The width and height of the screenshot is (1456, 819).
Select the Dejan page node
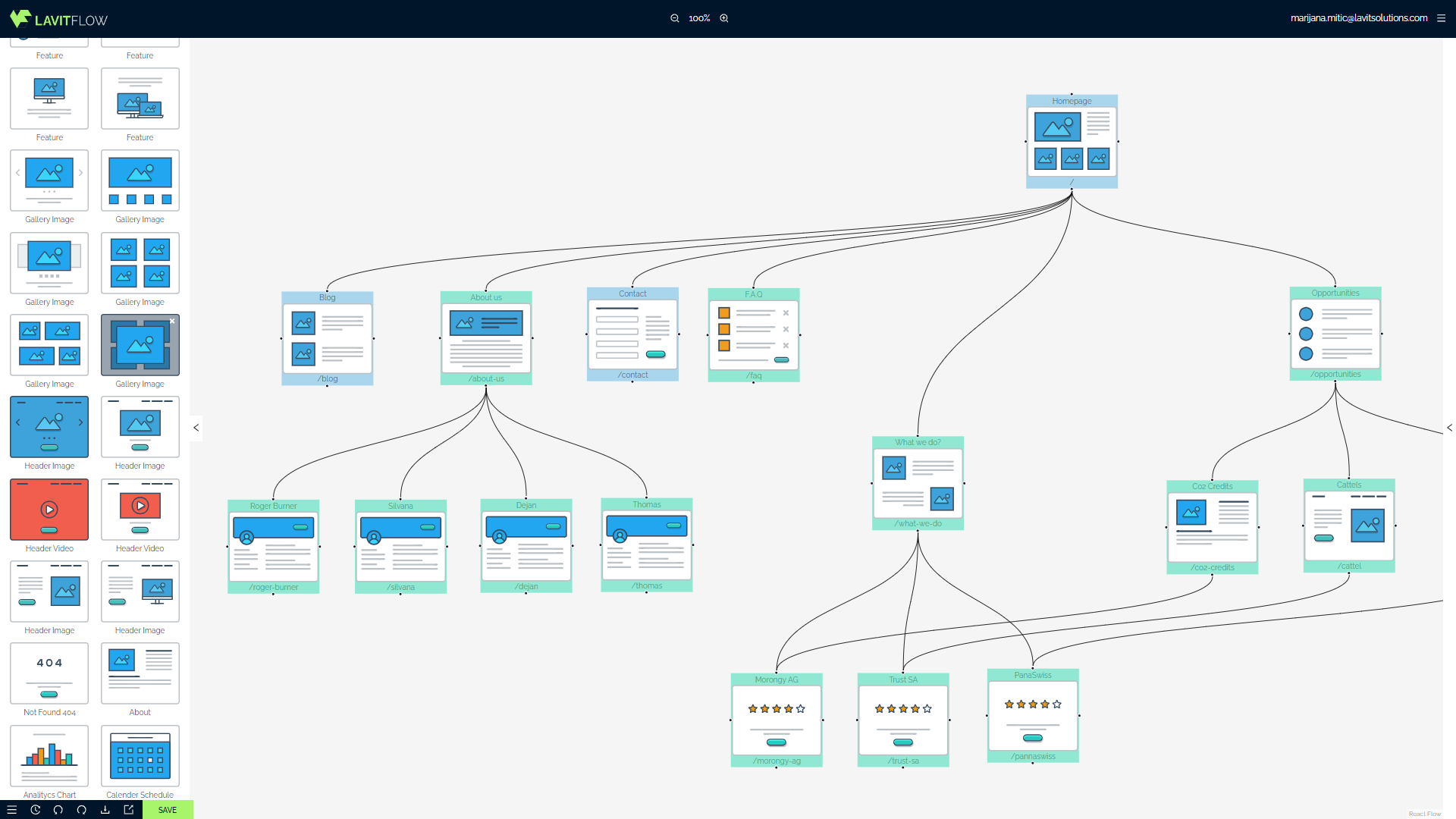[x=526, y=546]
